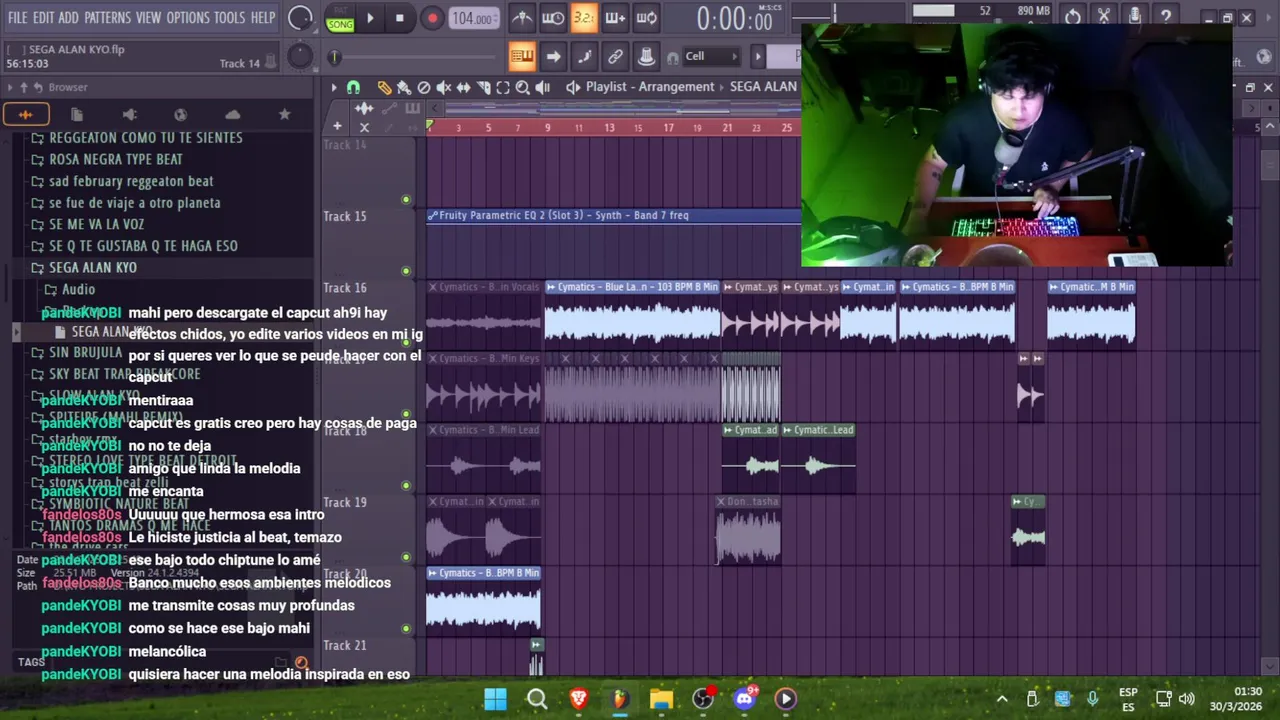Open the browser All tab icon
This screenshot has width=1280, height=720.
[25, 114]
